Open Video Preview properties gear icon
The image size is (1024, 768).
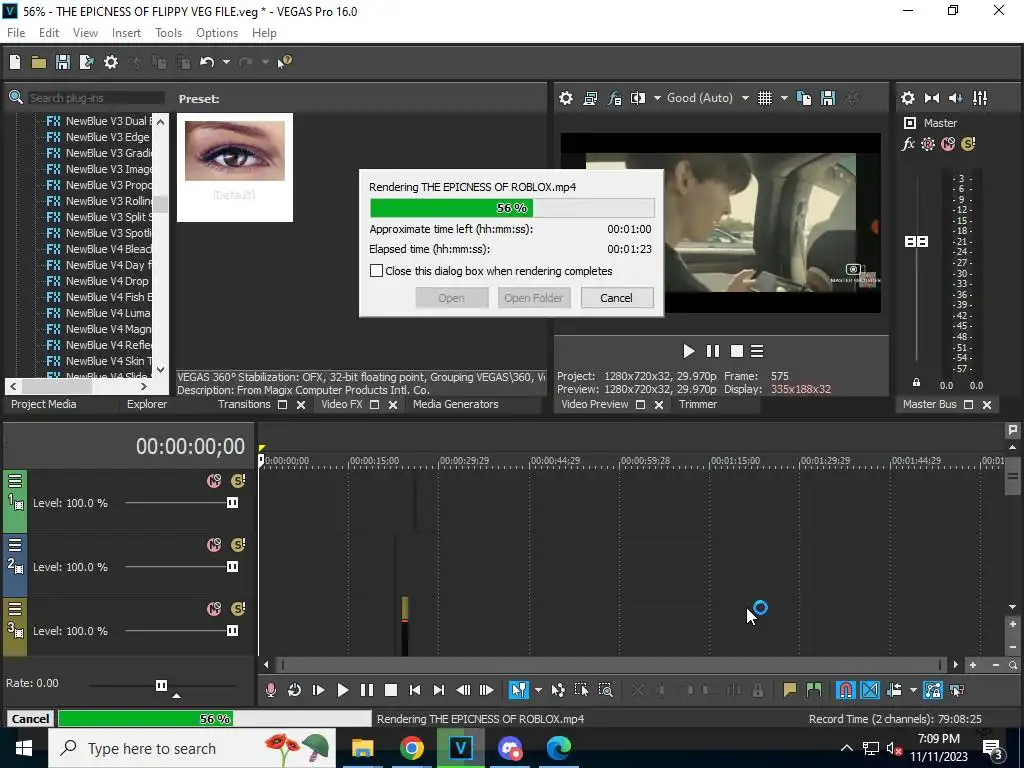(566, 98)
